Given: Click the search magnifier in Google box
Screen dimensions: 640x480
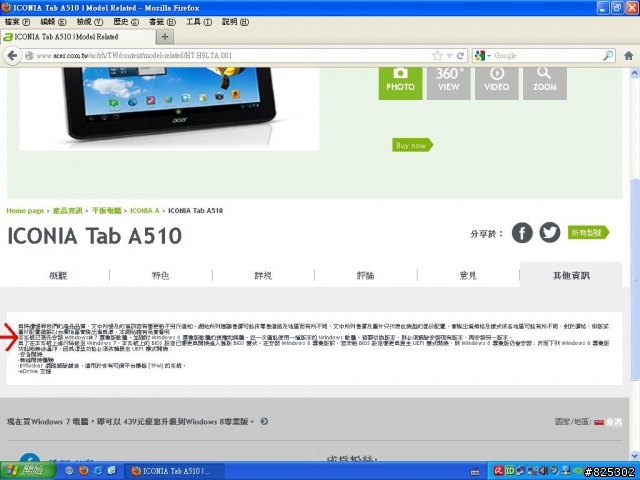Looking at the screenshot, I should coord(608,56).
